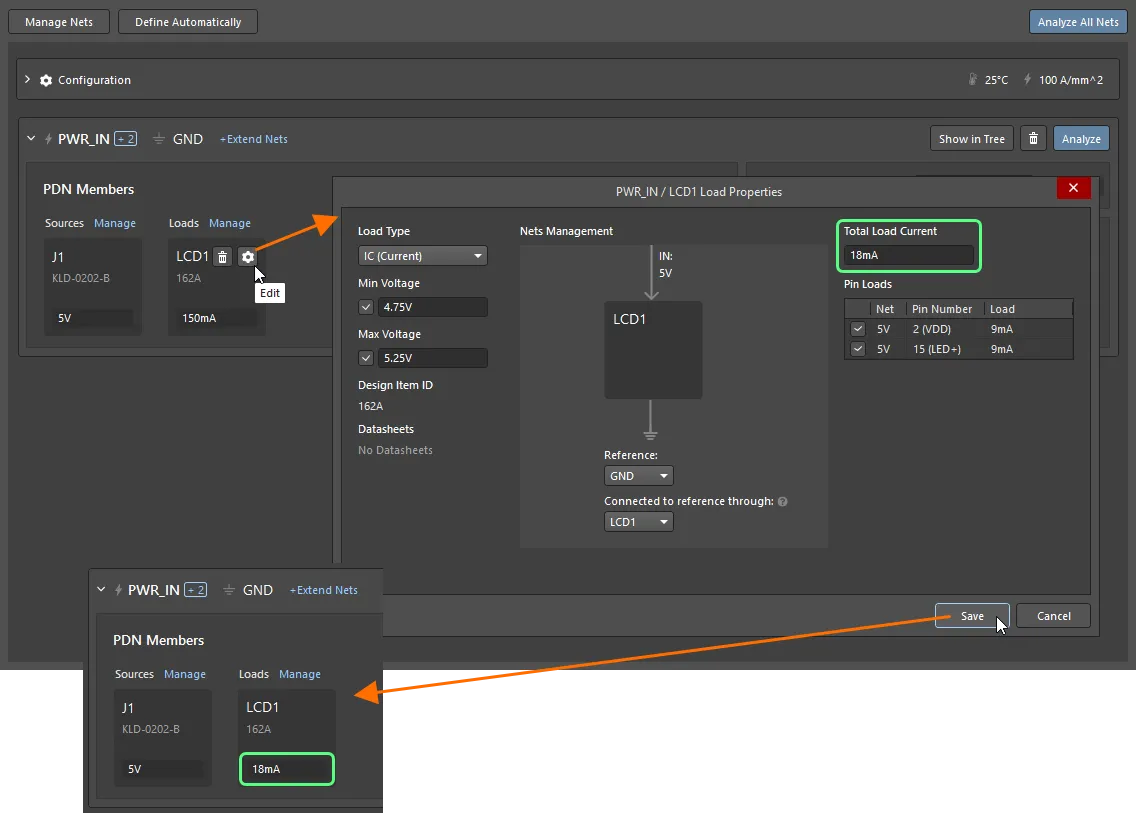The width and height of the screenshot is (1136, 813).
Task: Uncheck the pin 2 (VDD) load checkbox
Action: [857, 329]
